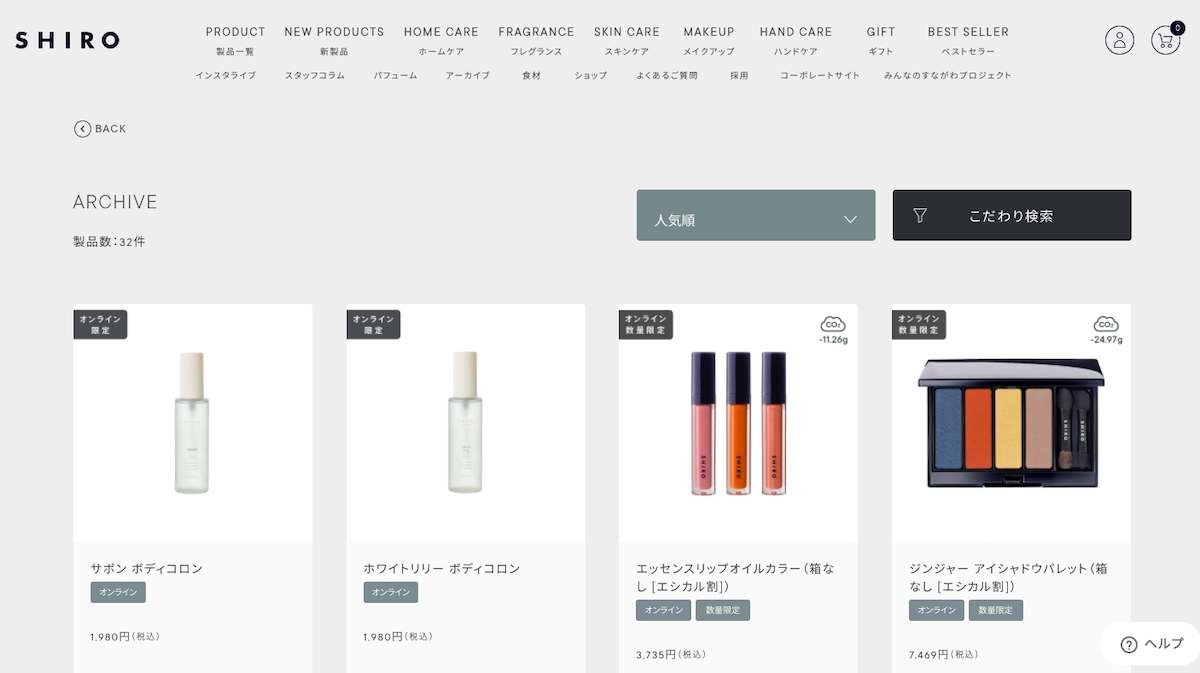The width and height of the screenshot is (1200, 673).
Task: Go to 採用 link
Action: (739, 75)
